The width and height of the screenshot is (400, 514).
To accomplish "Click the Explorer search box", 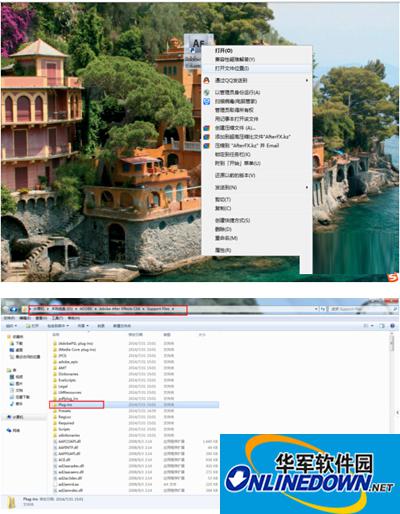I will (363, 309).
